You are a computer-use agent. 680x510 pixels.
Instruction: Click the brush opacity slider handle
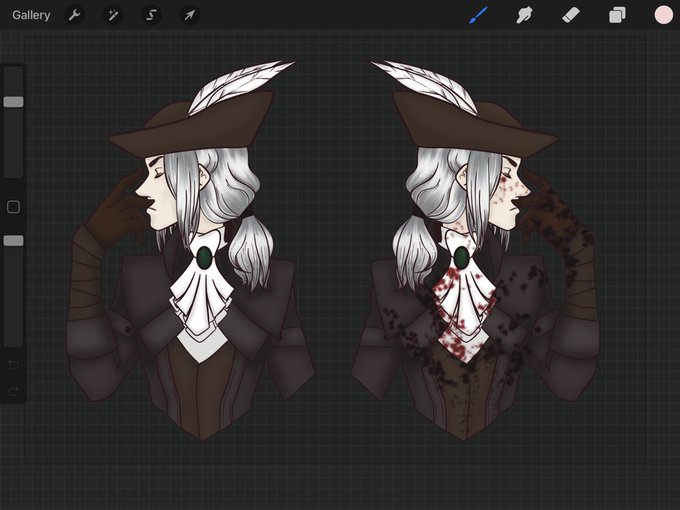pos(13,241)
